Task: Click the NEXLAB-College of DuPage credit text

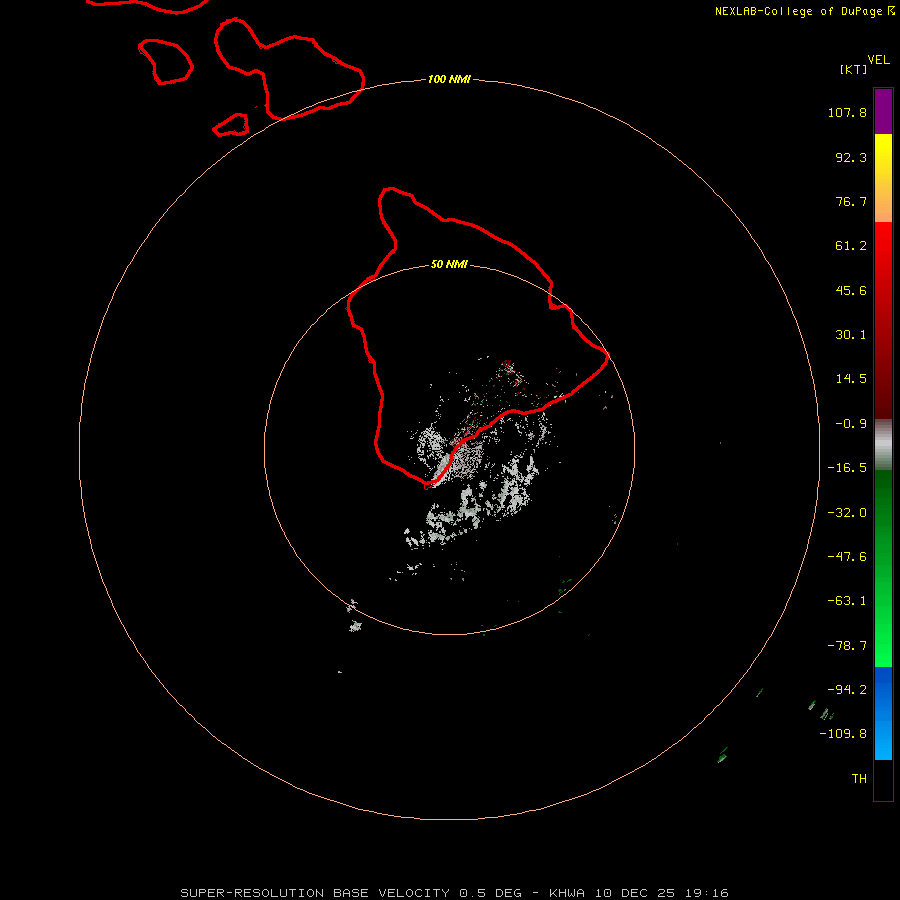Action: (x=805, y=11)
